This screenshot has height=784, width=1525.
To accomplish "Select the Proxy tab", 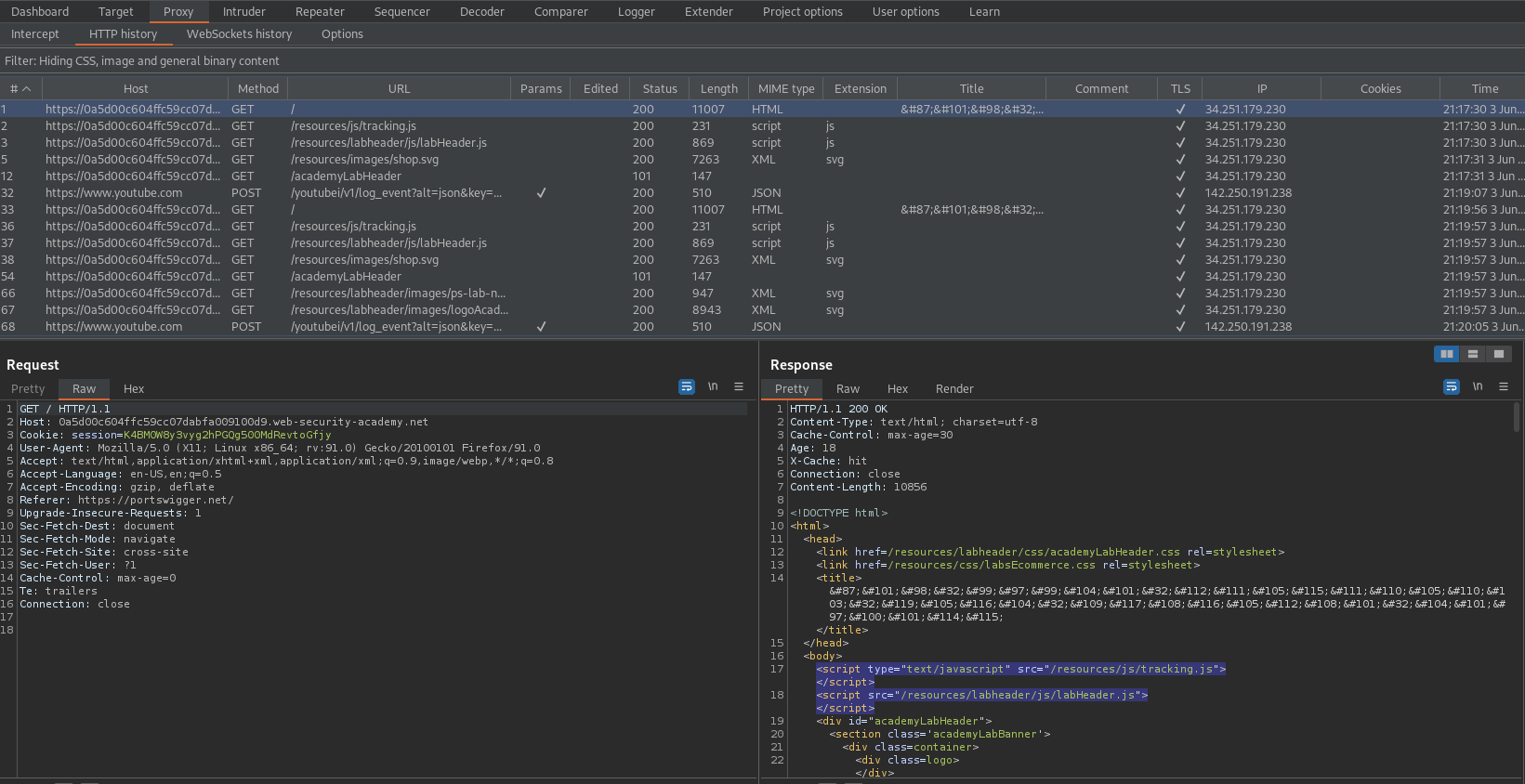I will 178,11.
